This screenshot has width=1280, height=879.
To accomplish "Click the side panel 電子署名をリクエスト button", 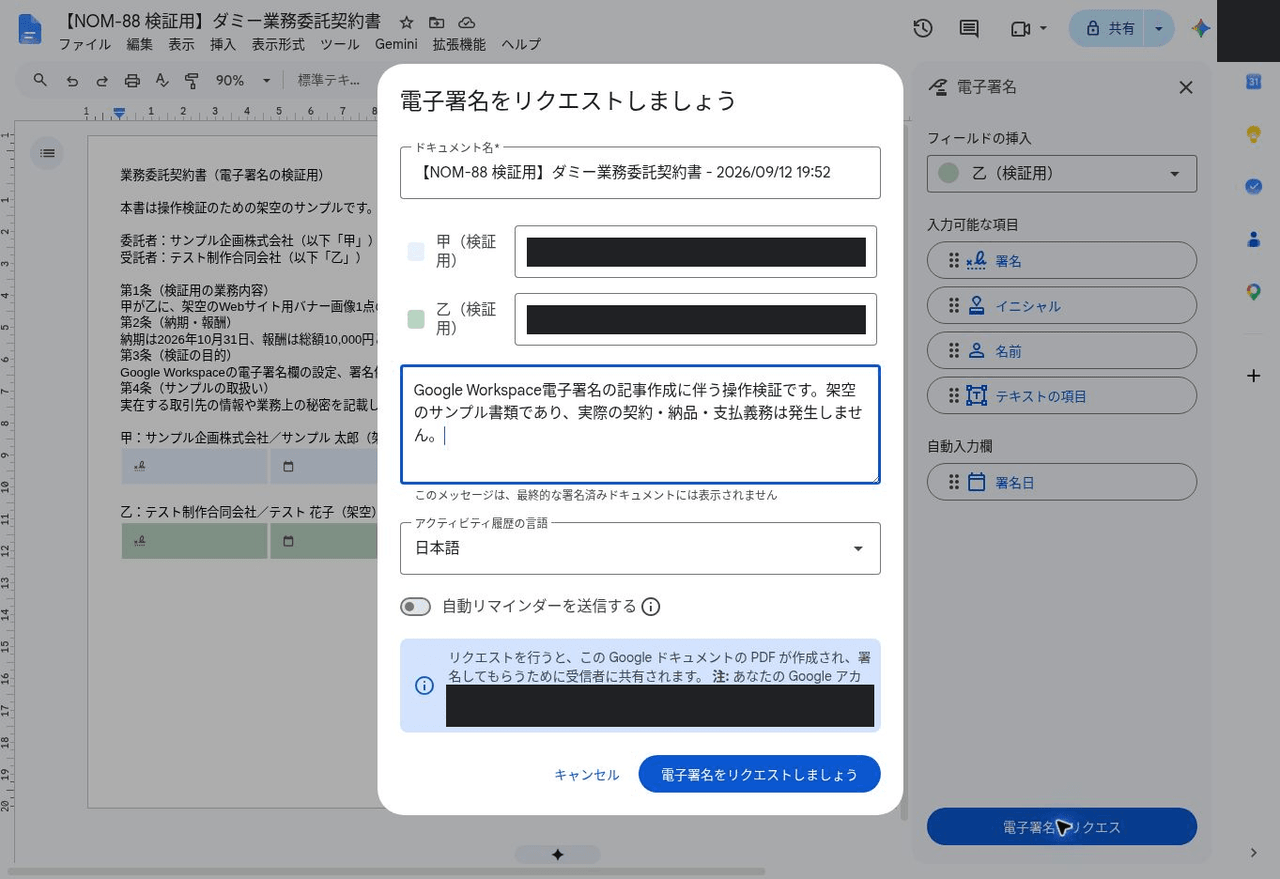I will coord(1062,827).
